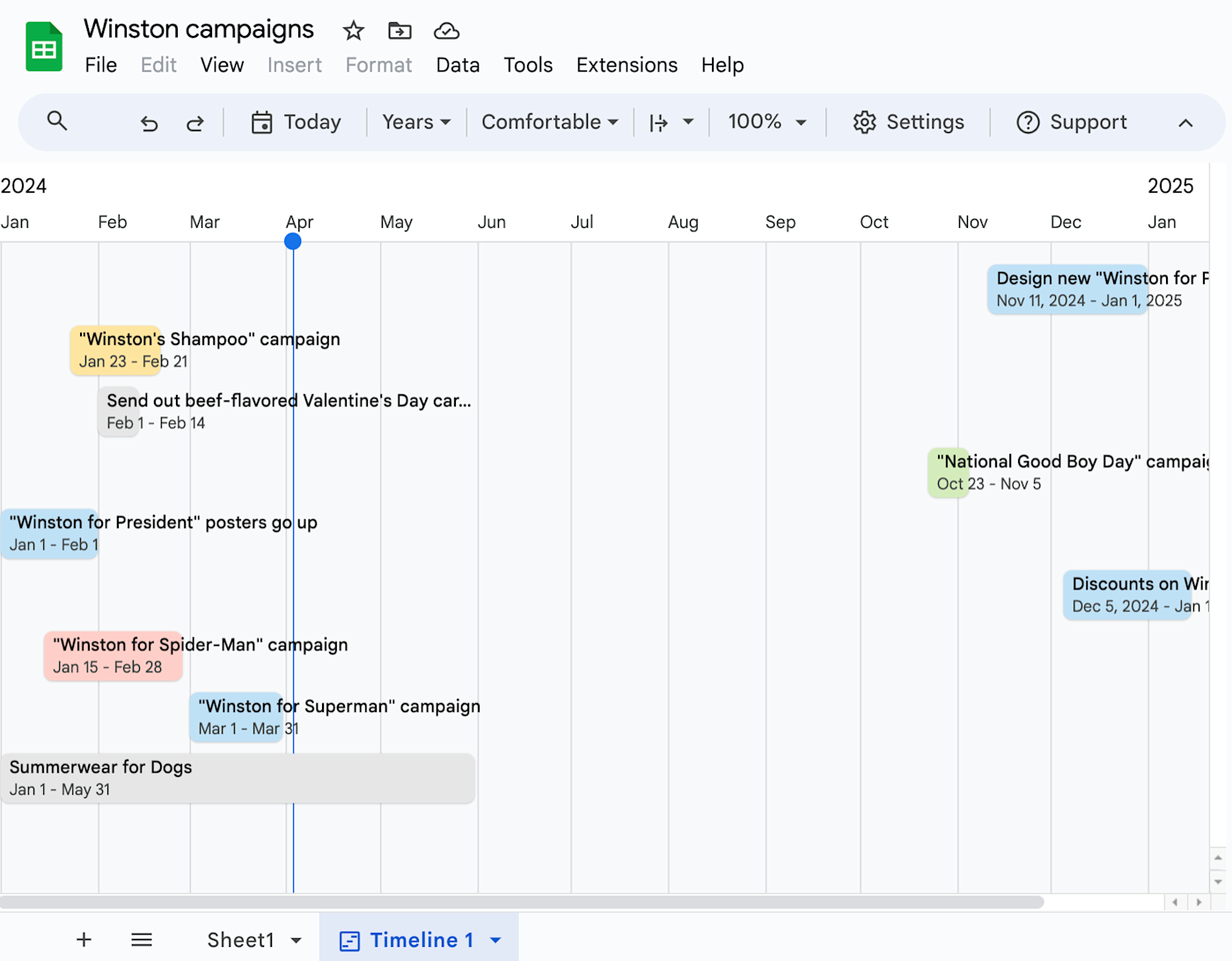Image resolution: width=1232 pixels, height=961 pixels.
Task: Click the scroll down arrow
Action: (x=1219, y=881)
